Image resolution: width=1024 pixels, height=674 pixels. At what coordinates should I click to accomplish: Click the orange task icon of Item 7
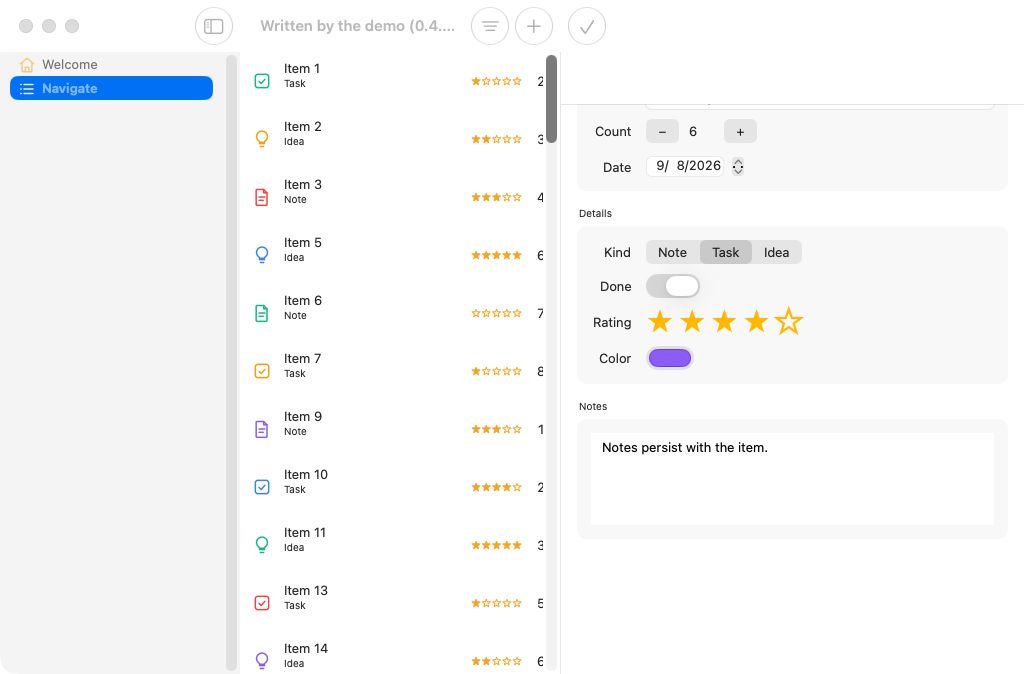tap(262, 371)
